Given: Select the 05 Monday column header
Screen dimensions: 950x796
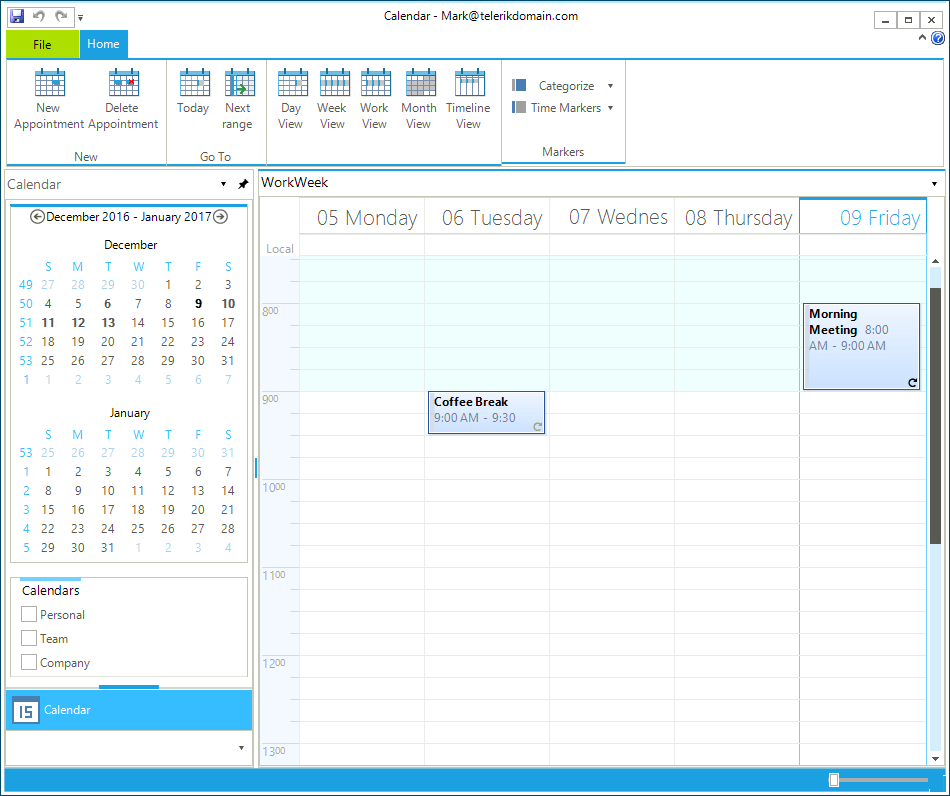Looking at the screenshot, I should click(362, 217).
